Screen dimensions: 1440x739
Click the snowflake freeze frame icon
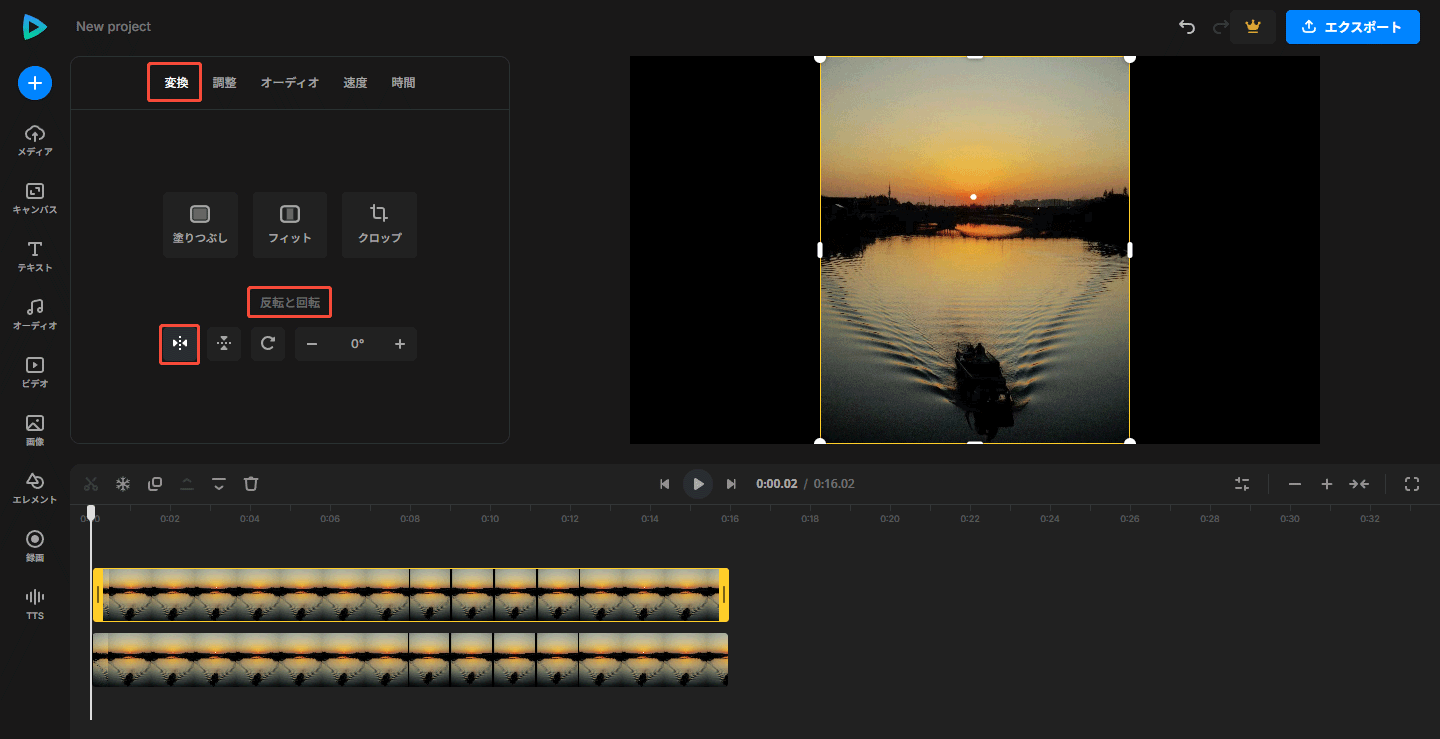pyautogui.click(x=123, y=484)
